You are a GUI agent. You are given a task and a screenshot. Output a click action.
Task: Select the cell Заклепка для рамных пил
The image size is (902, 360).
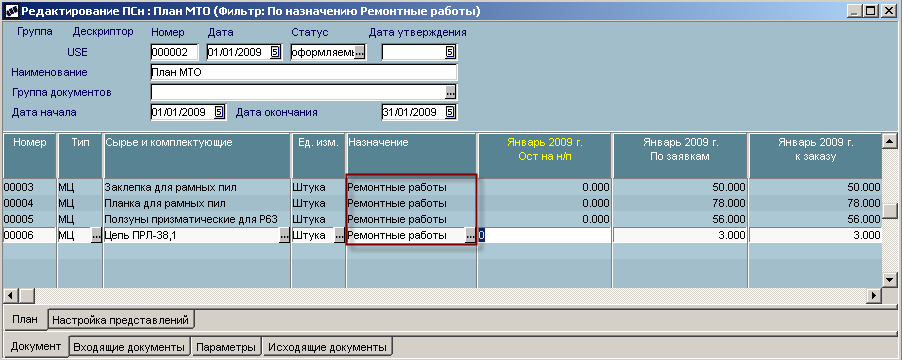[x=197, y=187]
